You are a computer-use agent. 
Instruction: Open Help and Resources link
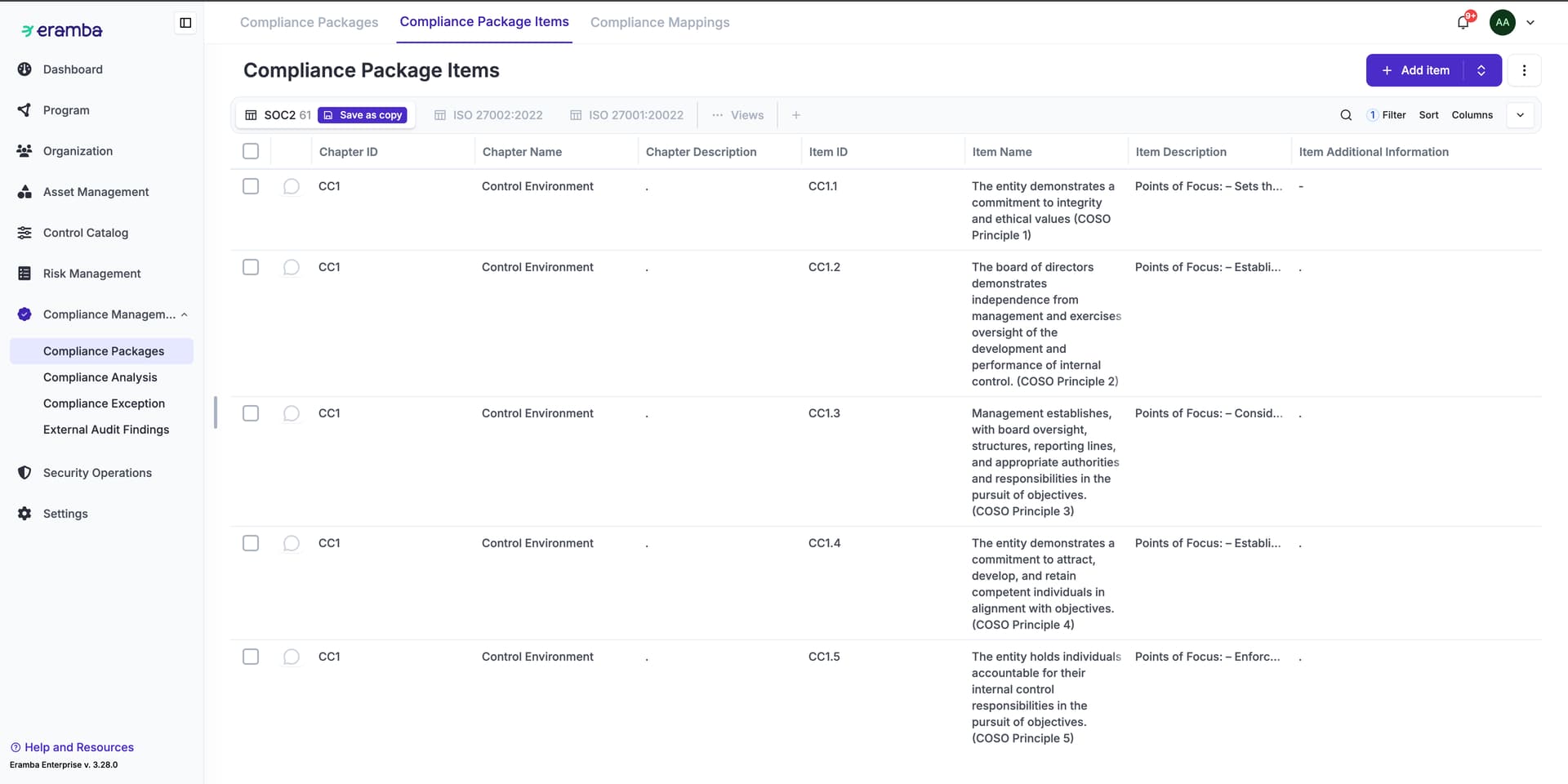pyautogui.click(x=78, y=747)
